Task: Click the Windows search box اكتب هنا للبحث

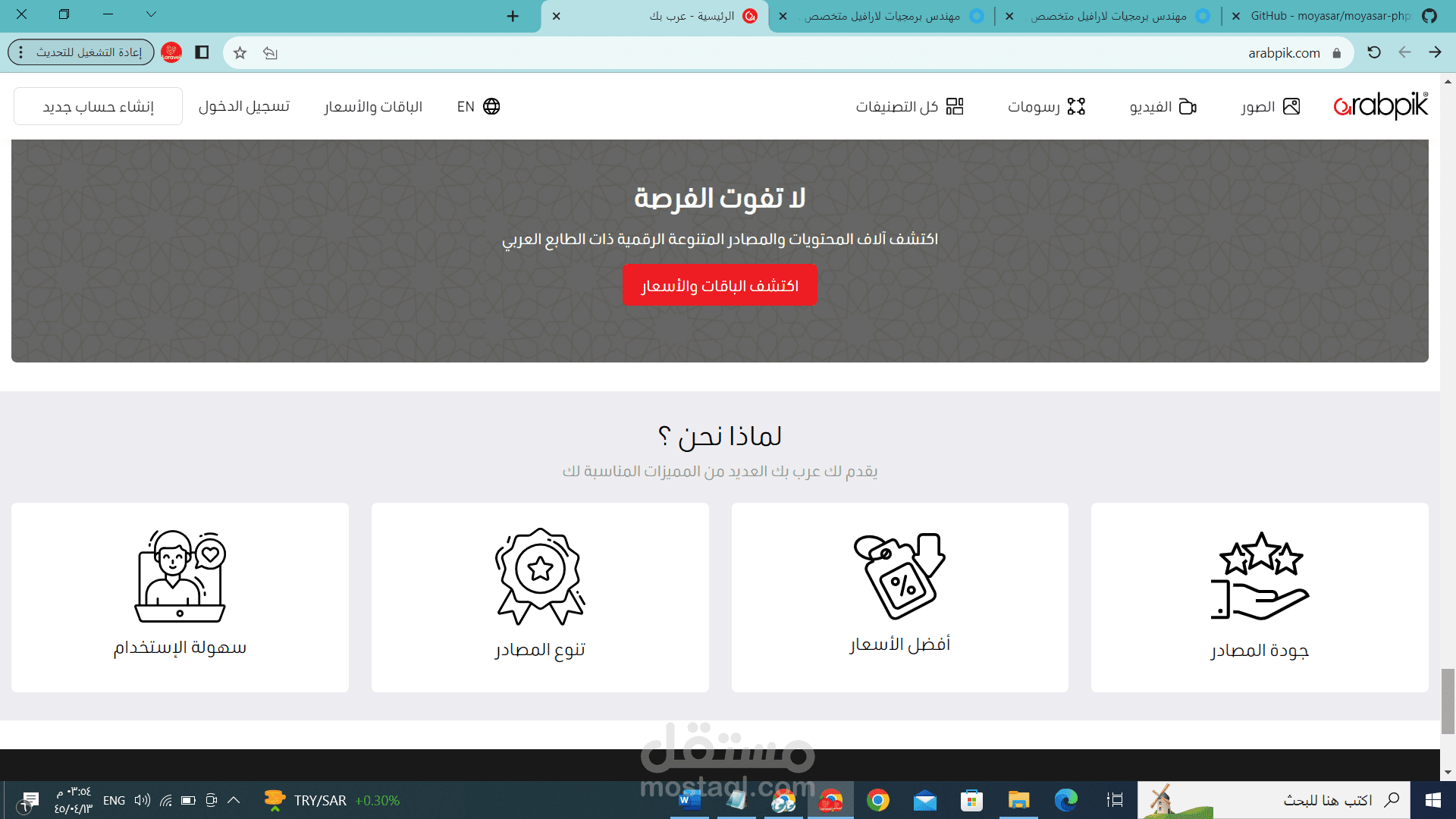Action: point(1274,800)
